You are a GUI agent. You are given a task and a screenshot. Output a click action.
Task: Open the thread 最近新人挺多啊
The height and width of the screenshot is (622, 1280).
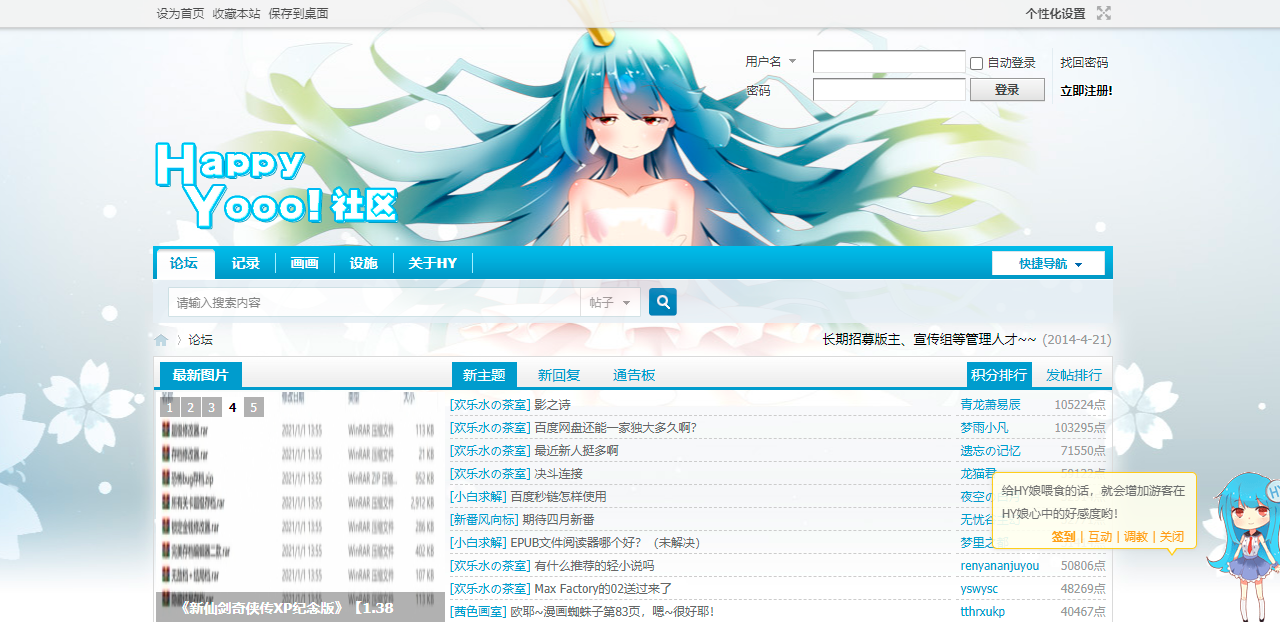point(576,451)
